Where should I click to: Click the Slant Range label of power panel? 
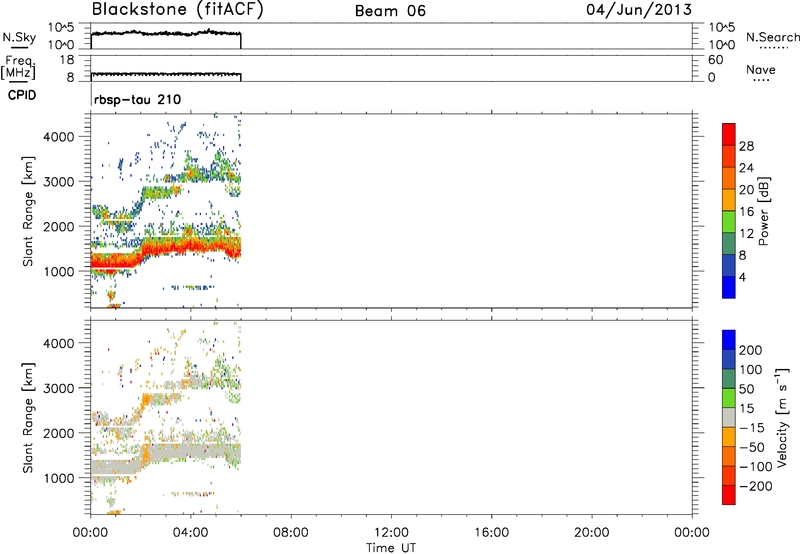28,211
